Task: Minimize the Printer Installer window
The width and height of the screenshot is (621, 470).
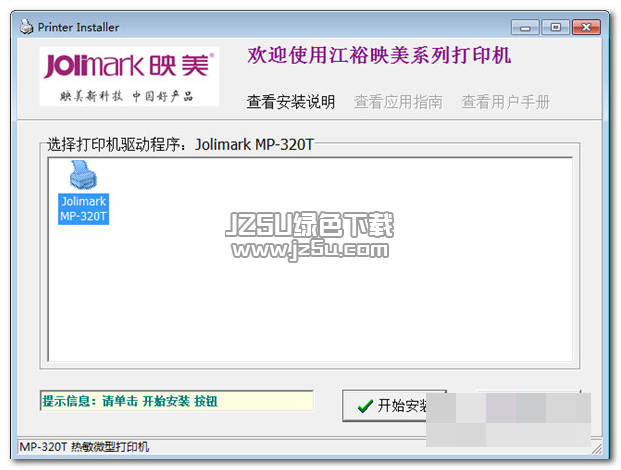Action: (x=525, y=27)
